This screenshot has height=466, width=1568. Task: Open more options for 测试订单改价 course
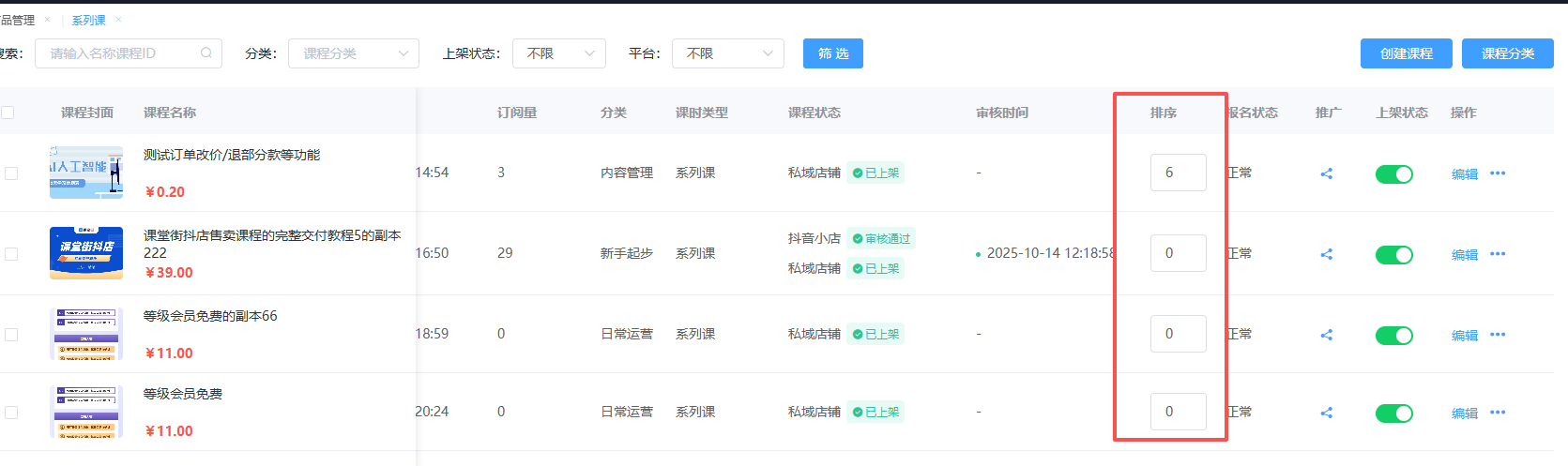(1498, 173)
